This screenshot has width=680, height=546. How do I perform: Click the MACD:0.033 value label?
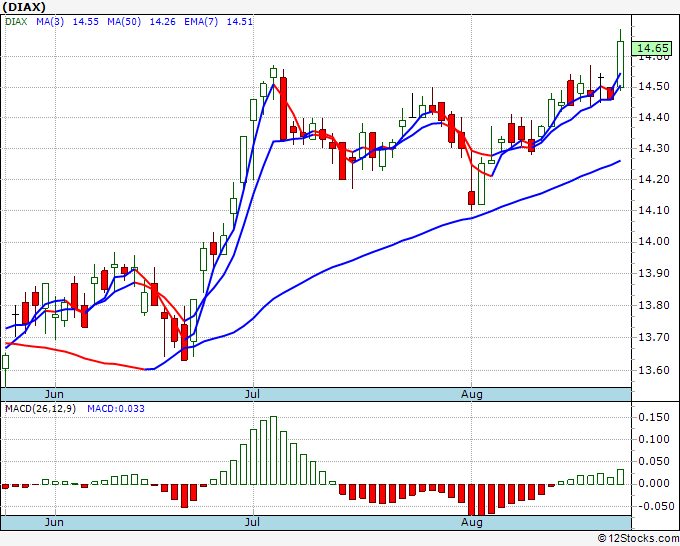click(116, 409)
